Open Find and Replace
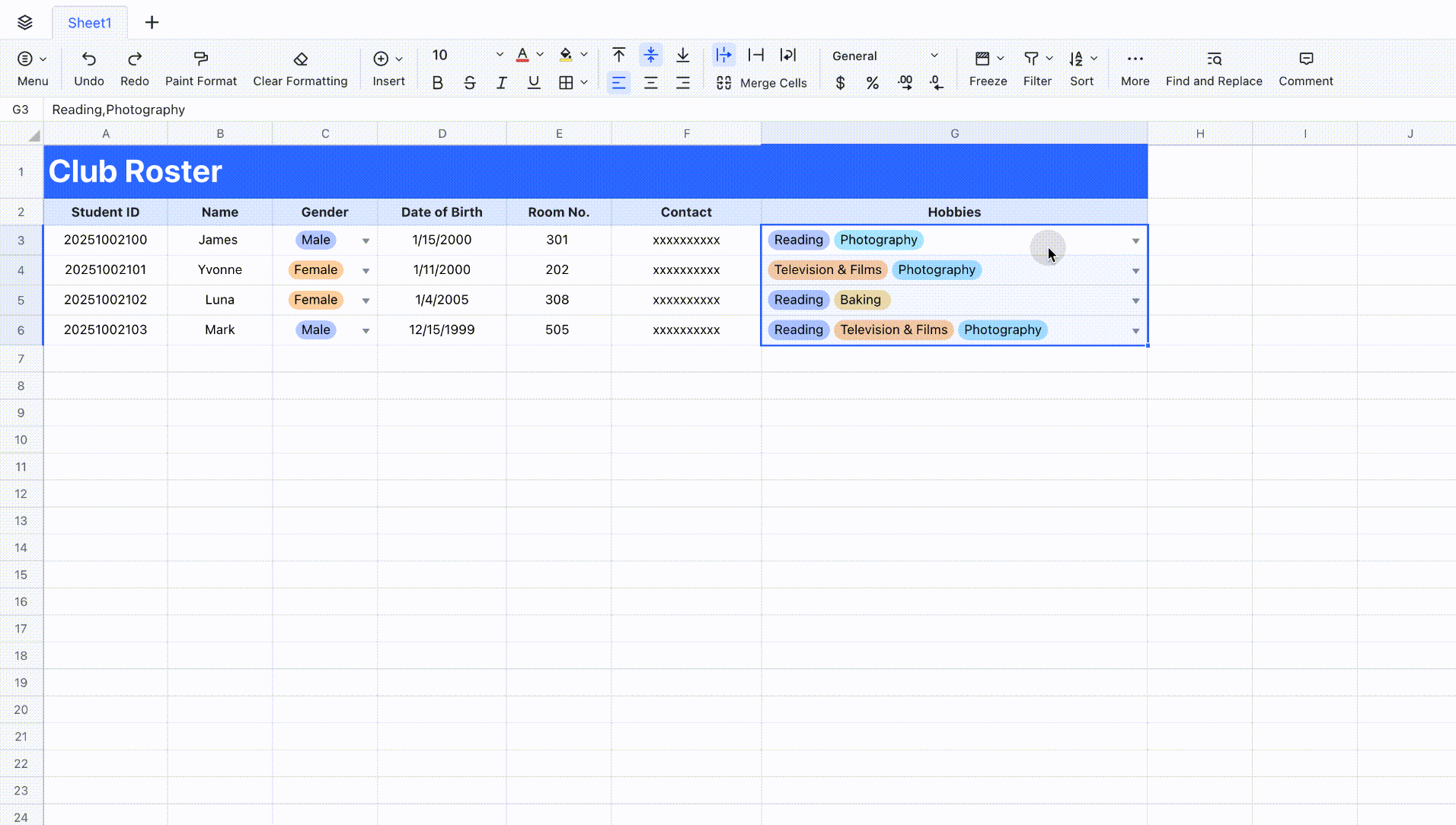Image resolution: width=1456 pixels, height=825 pixels. pyautogui.click(x=1214, y=68)
